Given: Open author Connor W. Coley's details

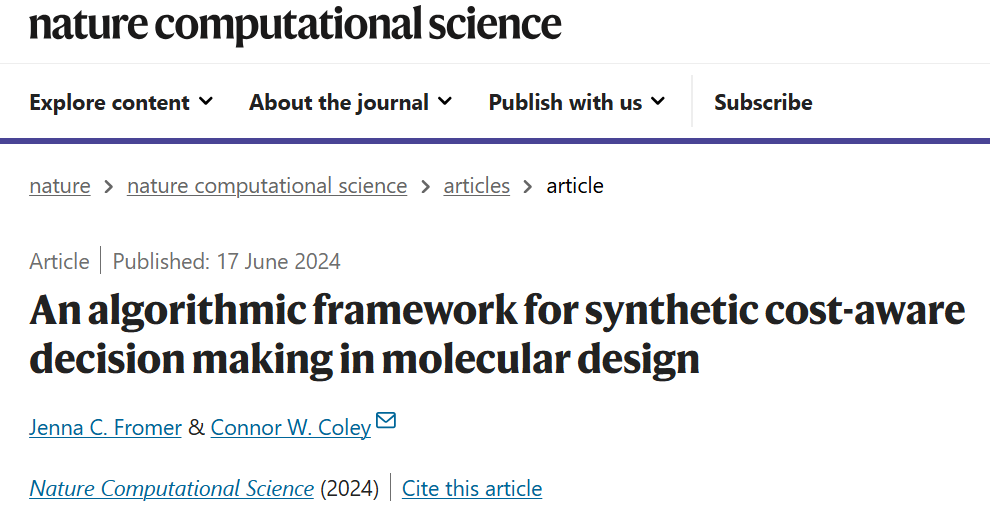Looking at the screenshot, I should coord(291,427).
